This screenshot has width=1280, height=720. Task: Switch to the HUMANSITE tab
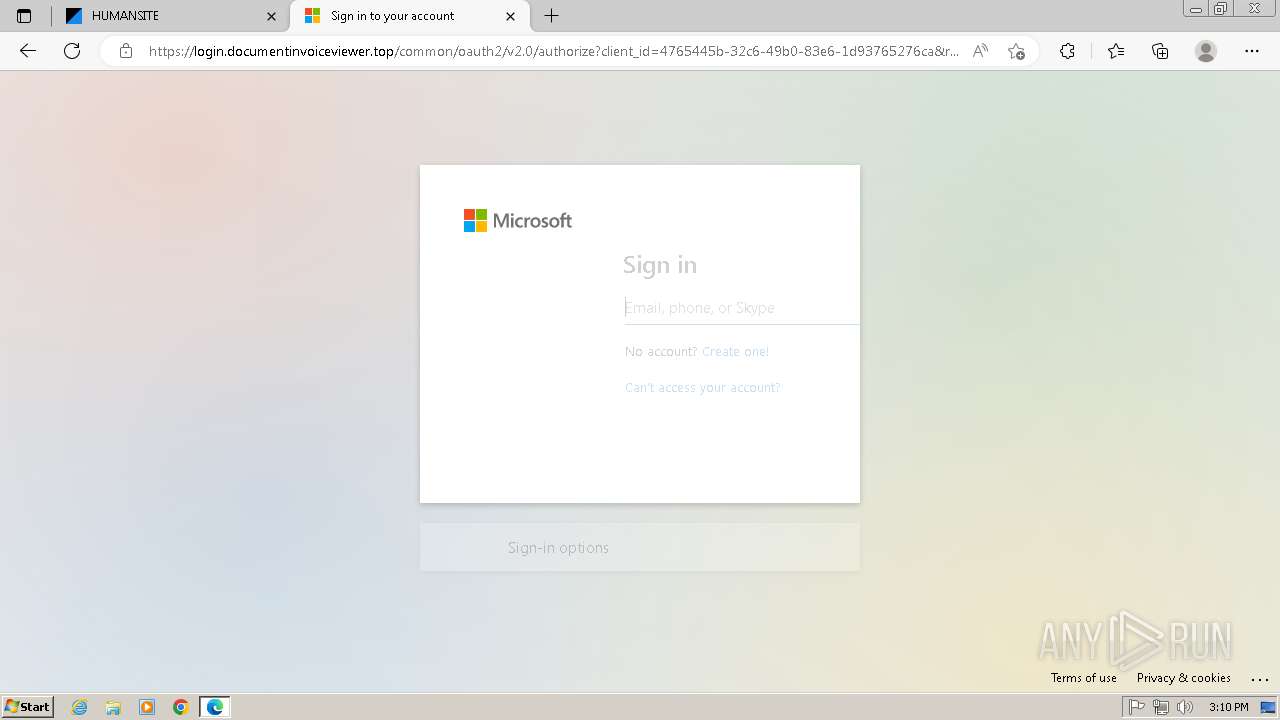tap(170, 16)
